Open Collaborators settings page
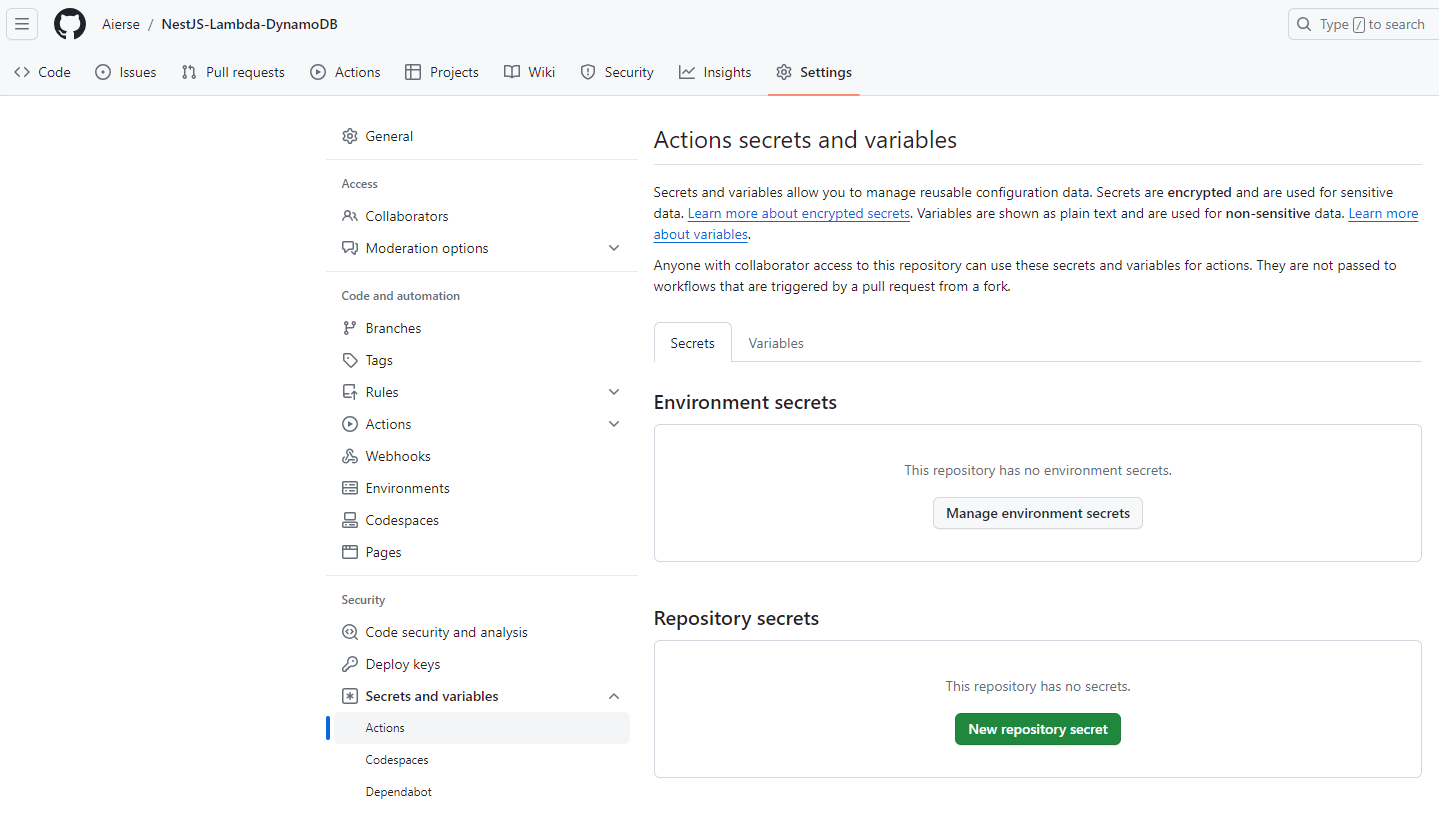The height and width of the screenshot is (815, 1439). [482, 216]
